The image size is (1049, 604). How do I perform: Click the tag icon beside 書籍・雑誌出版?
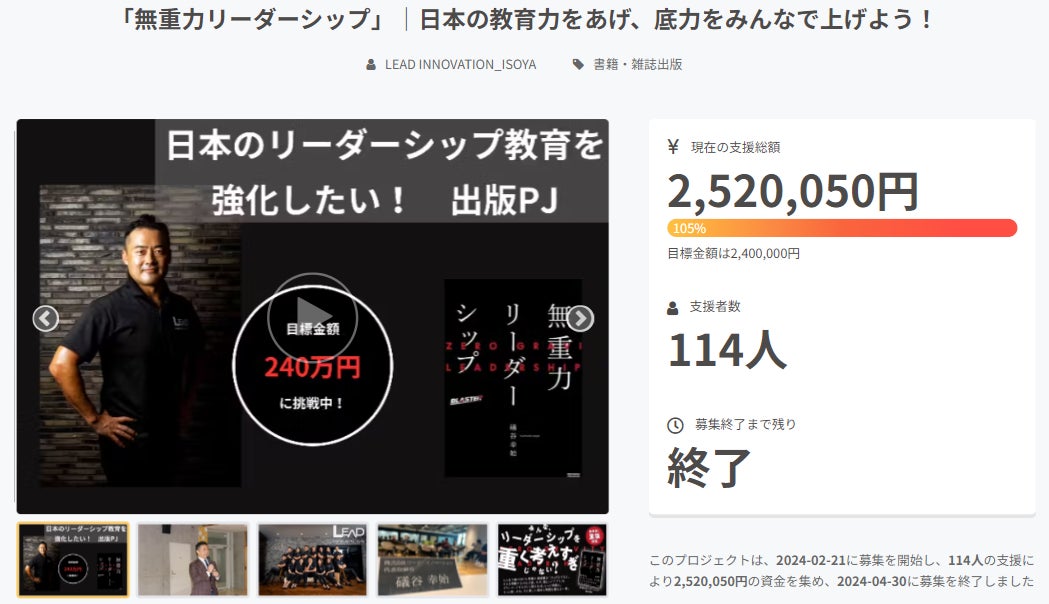(578, 64)
